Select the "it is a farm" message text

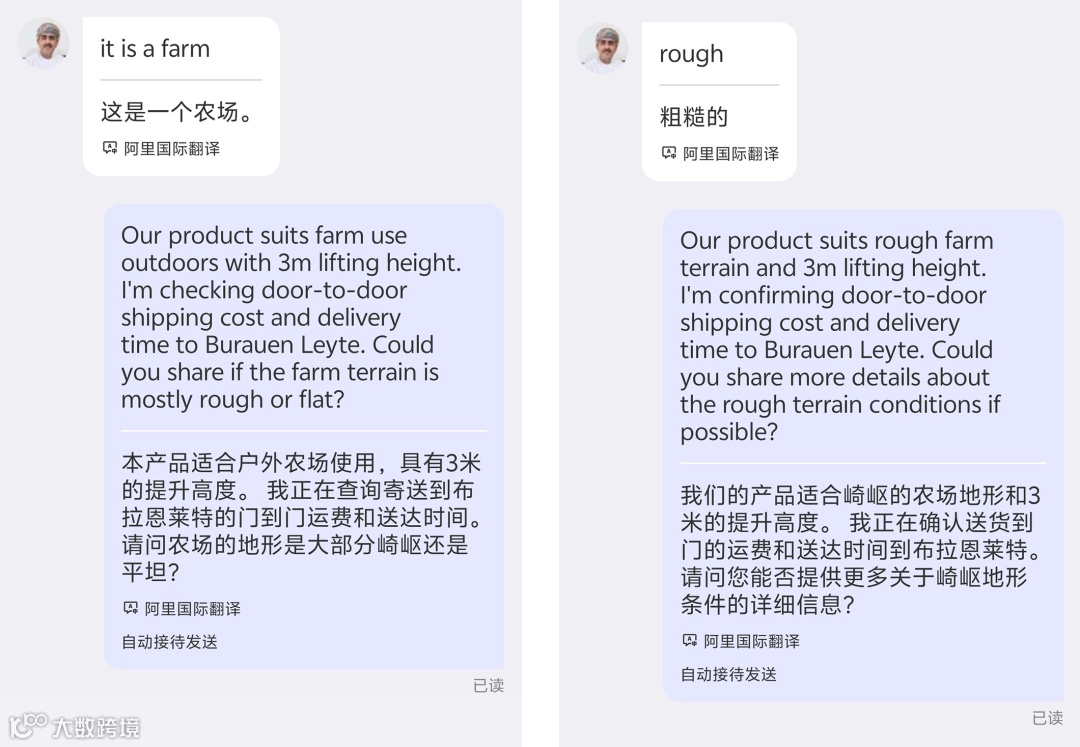tap(155, 49)
